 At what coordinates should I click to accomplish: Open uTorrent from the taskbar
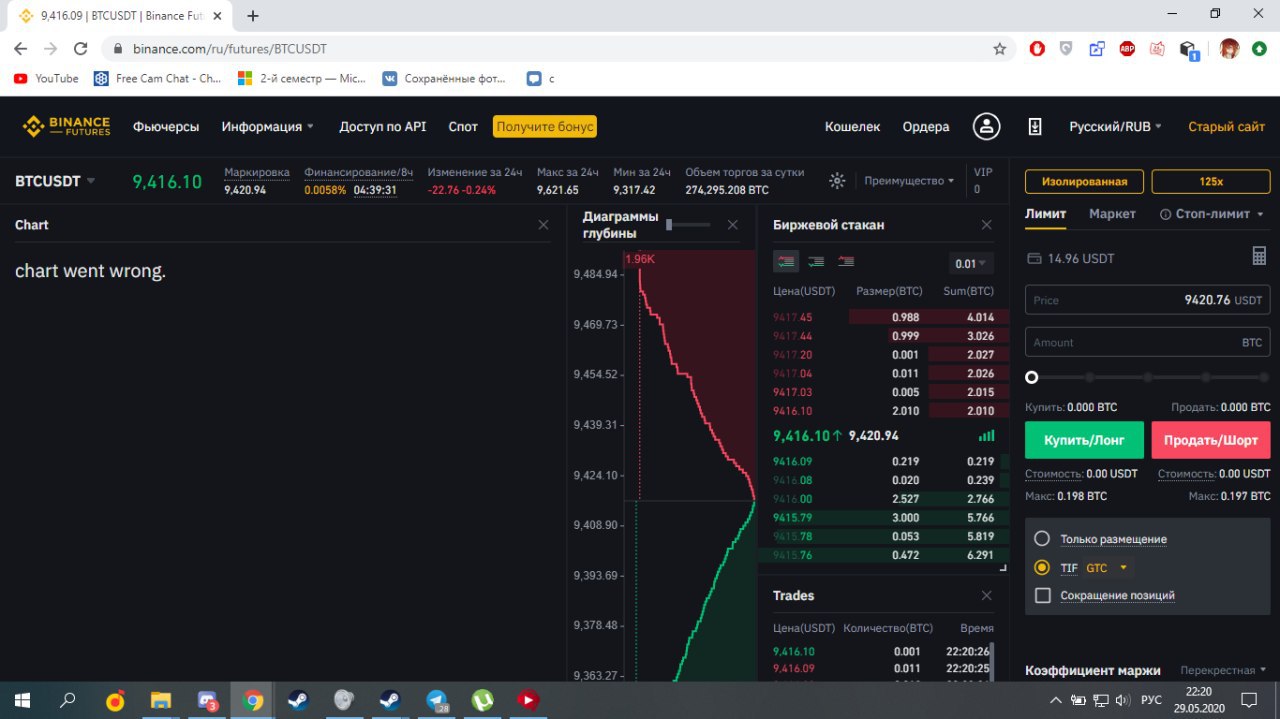(x=483, y=700)
